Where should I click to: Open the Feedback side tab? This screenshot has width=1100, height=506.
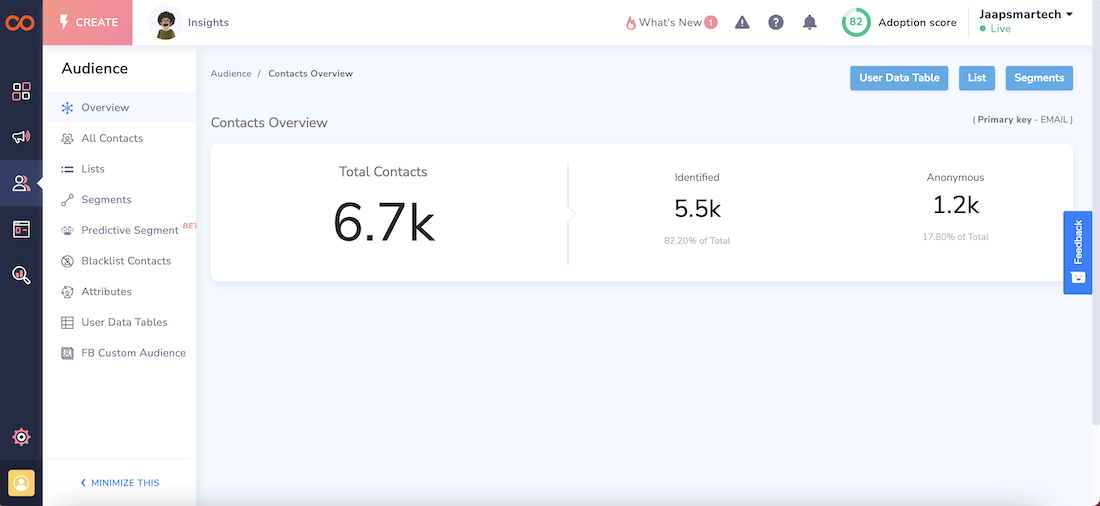click(x=1078, y=252)
